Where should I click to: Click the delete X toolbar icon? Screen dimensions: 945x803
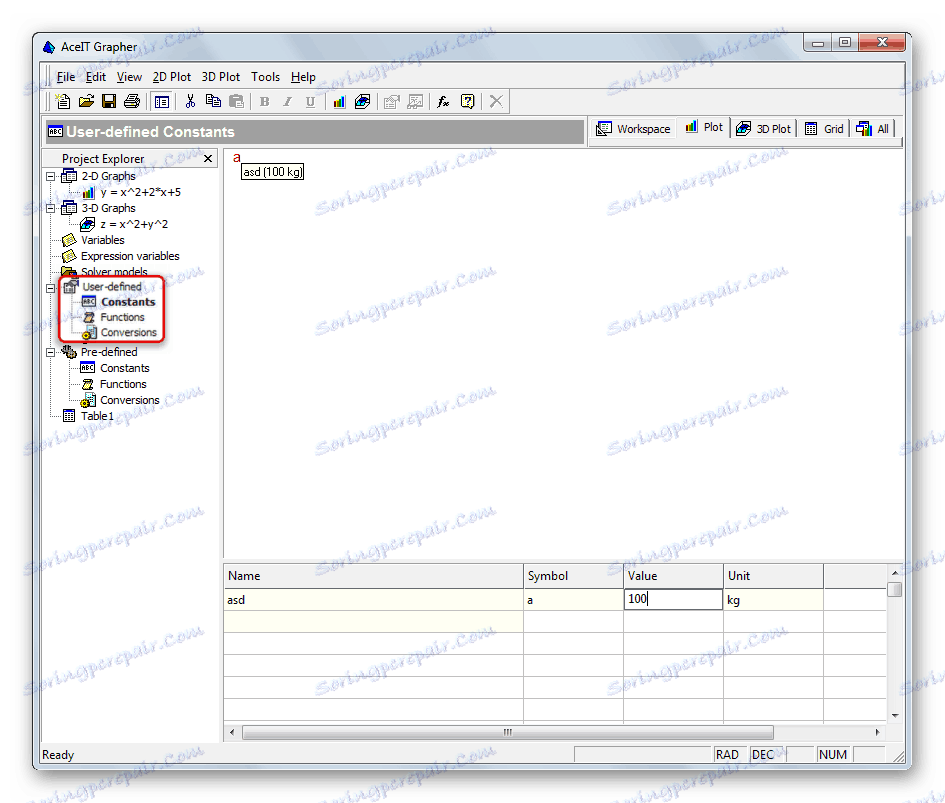pos(496,101)
